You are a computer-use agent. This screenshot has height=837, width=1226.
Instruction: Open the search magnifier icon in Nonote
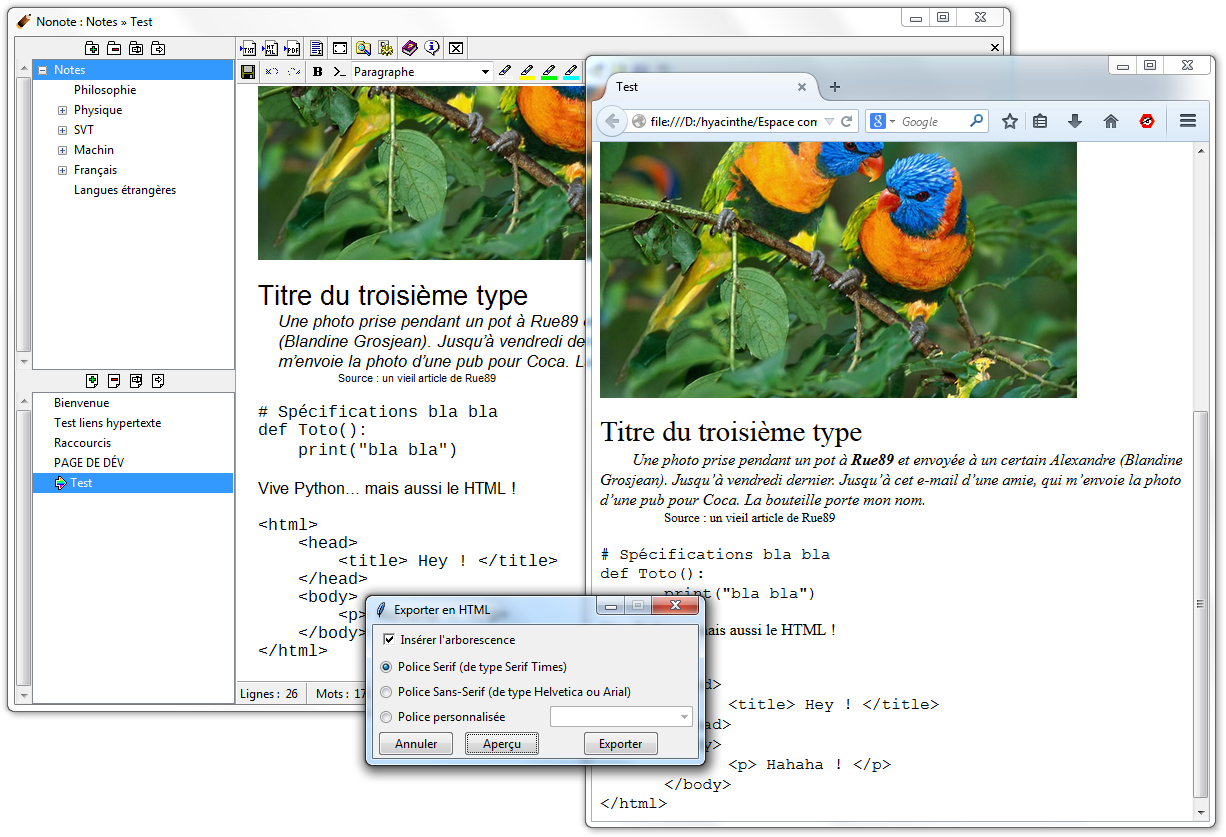(x=363, y=48)
